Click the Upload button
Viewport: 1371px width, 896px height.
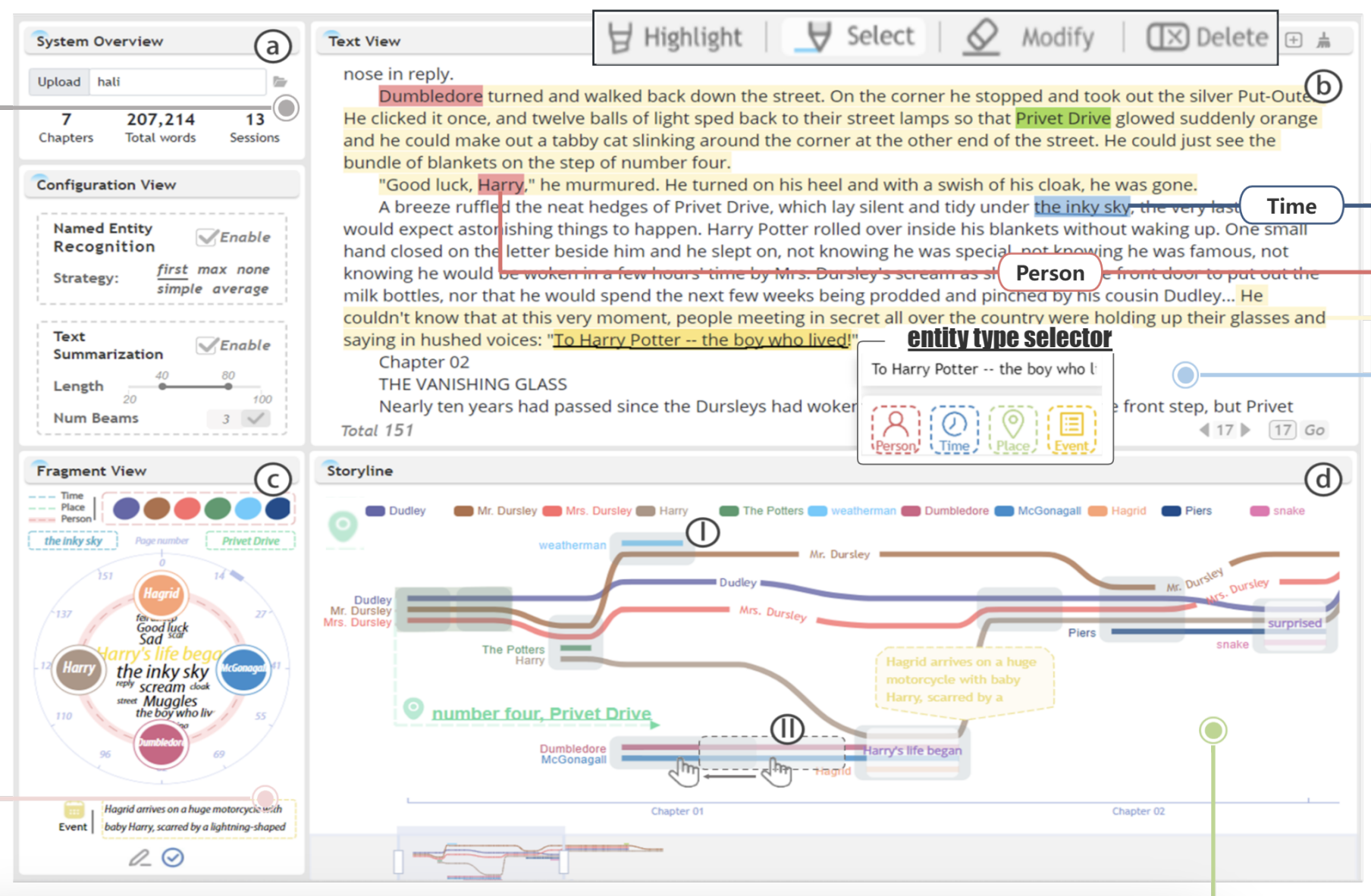click(x=59, y=82)
